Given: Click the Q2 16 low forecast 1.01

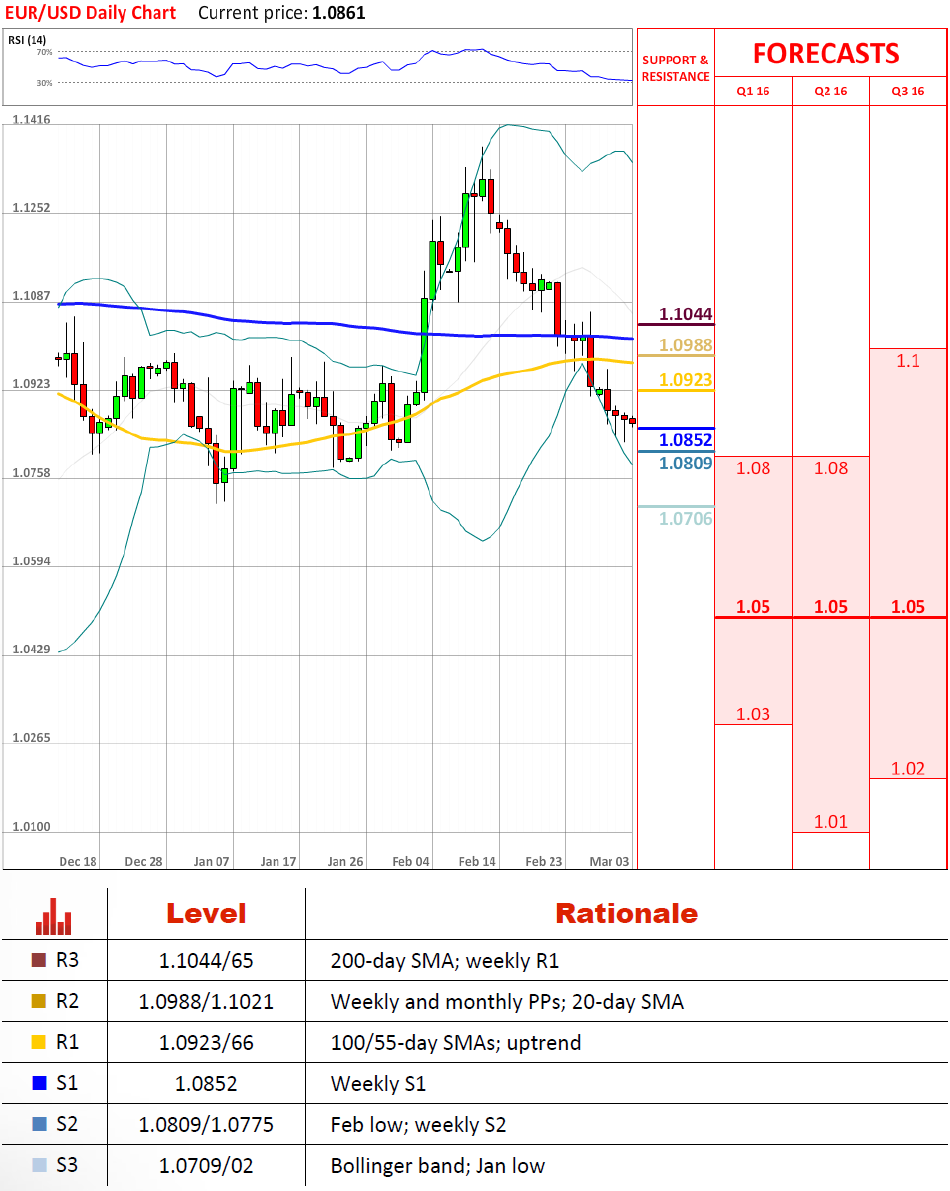Looking at the screenshot, I should [831, 822].
